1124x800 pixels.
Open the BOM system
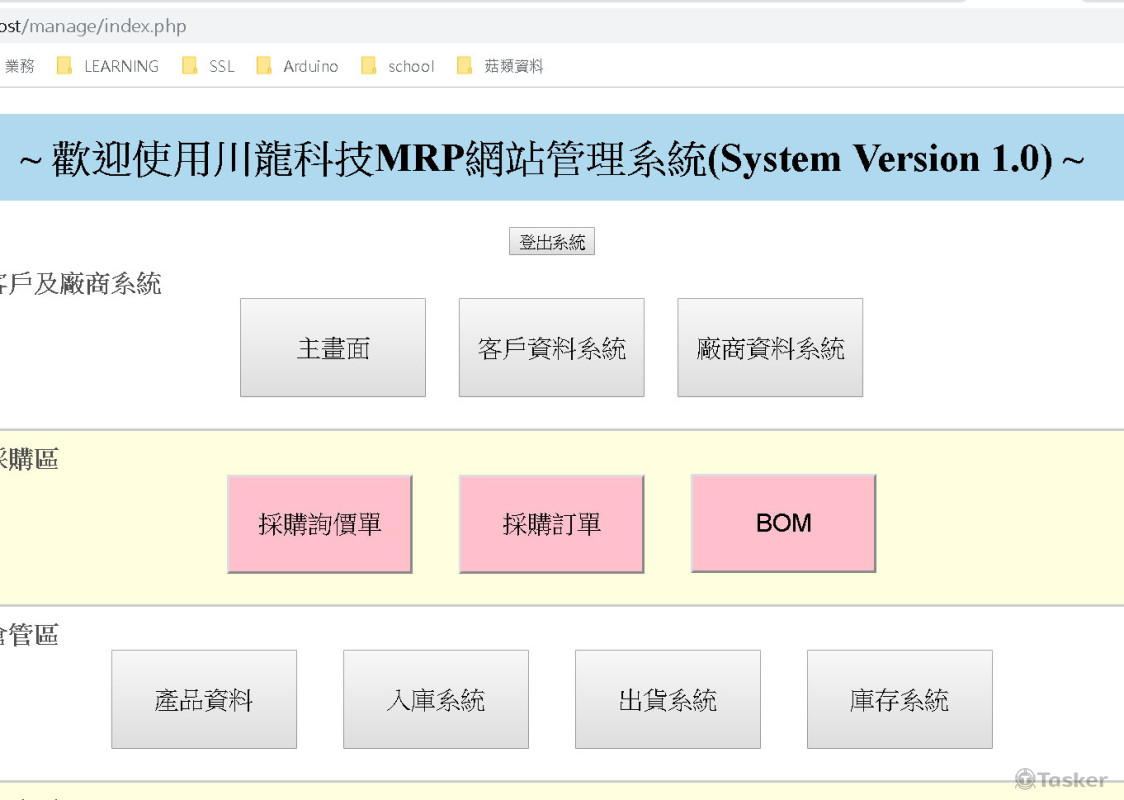[783, 522]
